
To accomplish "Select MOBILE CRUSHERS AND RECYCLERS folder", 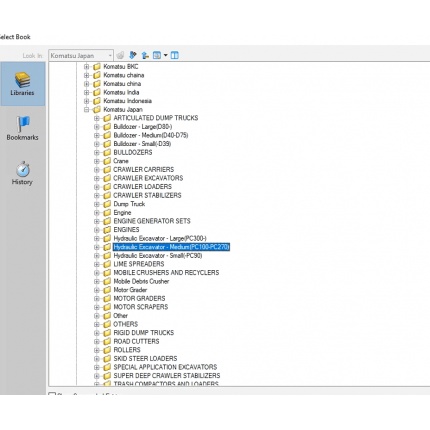I will pyautogui.click(x=166, y=273).
